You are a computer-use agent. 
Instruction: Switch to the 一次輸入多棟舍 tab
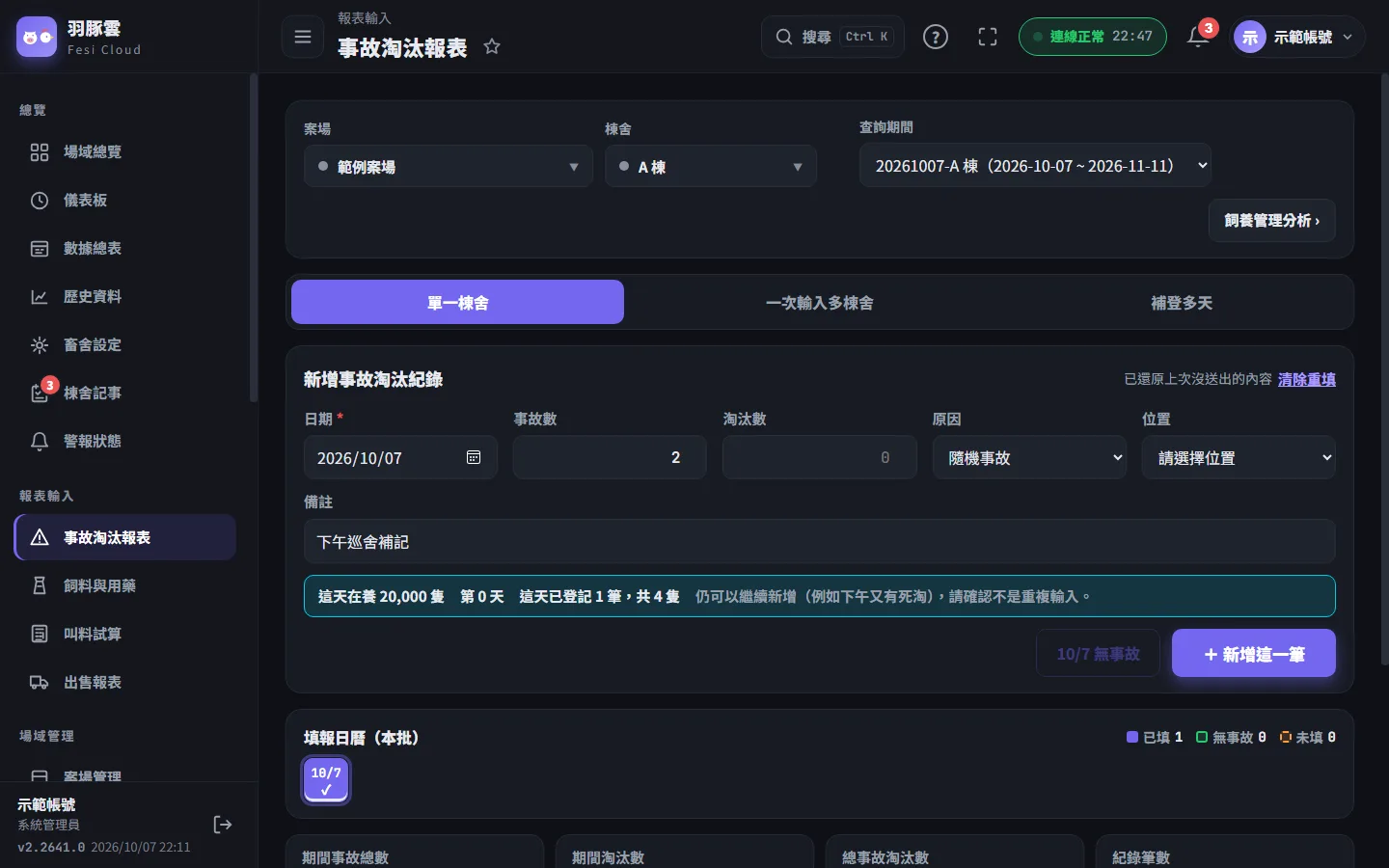[819, 303]
